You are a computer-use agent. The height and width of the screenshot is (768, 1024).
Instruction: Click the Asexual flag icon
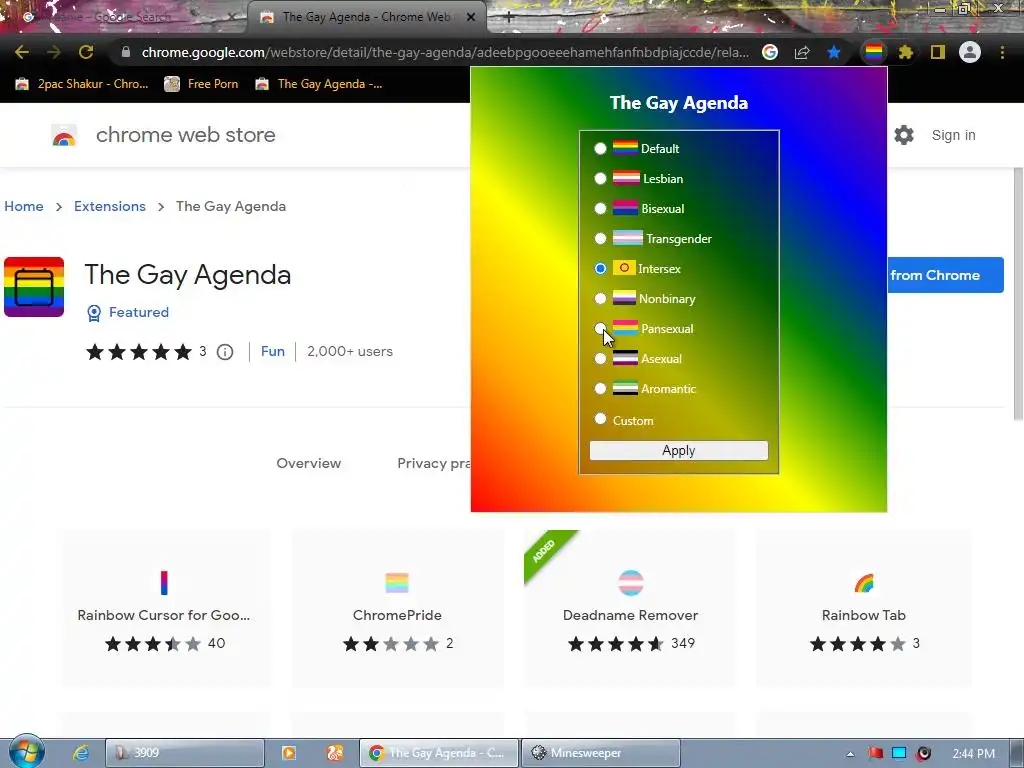pyautogui.click(x=625, y=358)
